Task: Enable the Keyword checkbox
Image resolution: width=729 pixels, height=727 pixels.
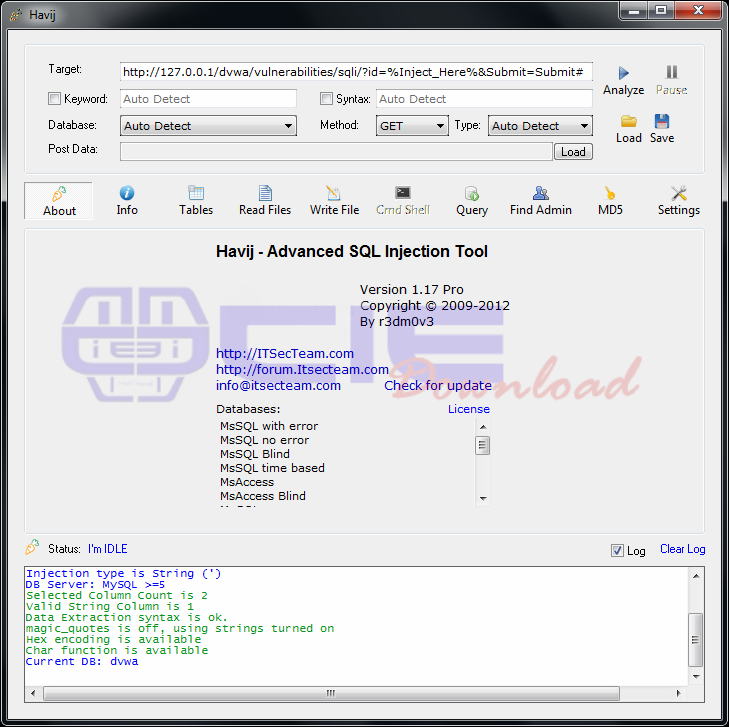Action: 54,99
